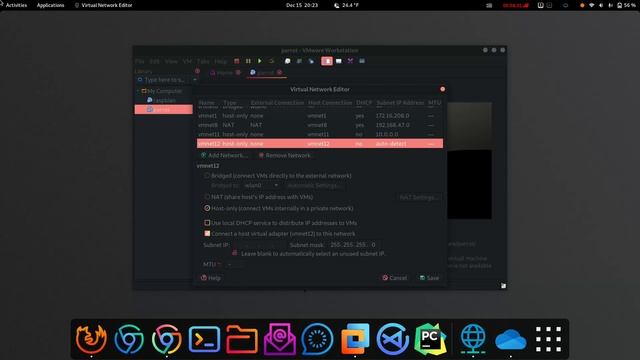Click the green play icon in VMware toolbar
This screenshot has height=360, width=640.
tap(260, 61)
